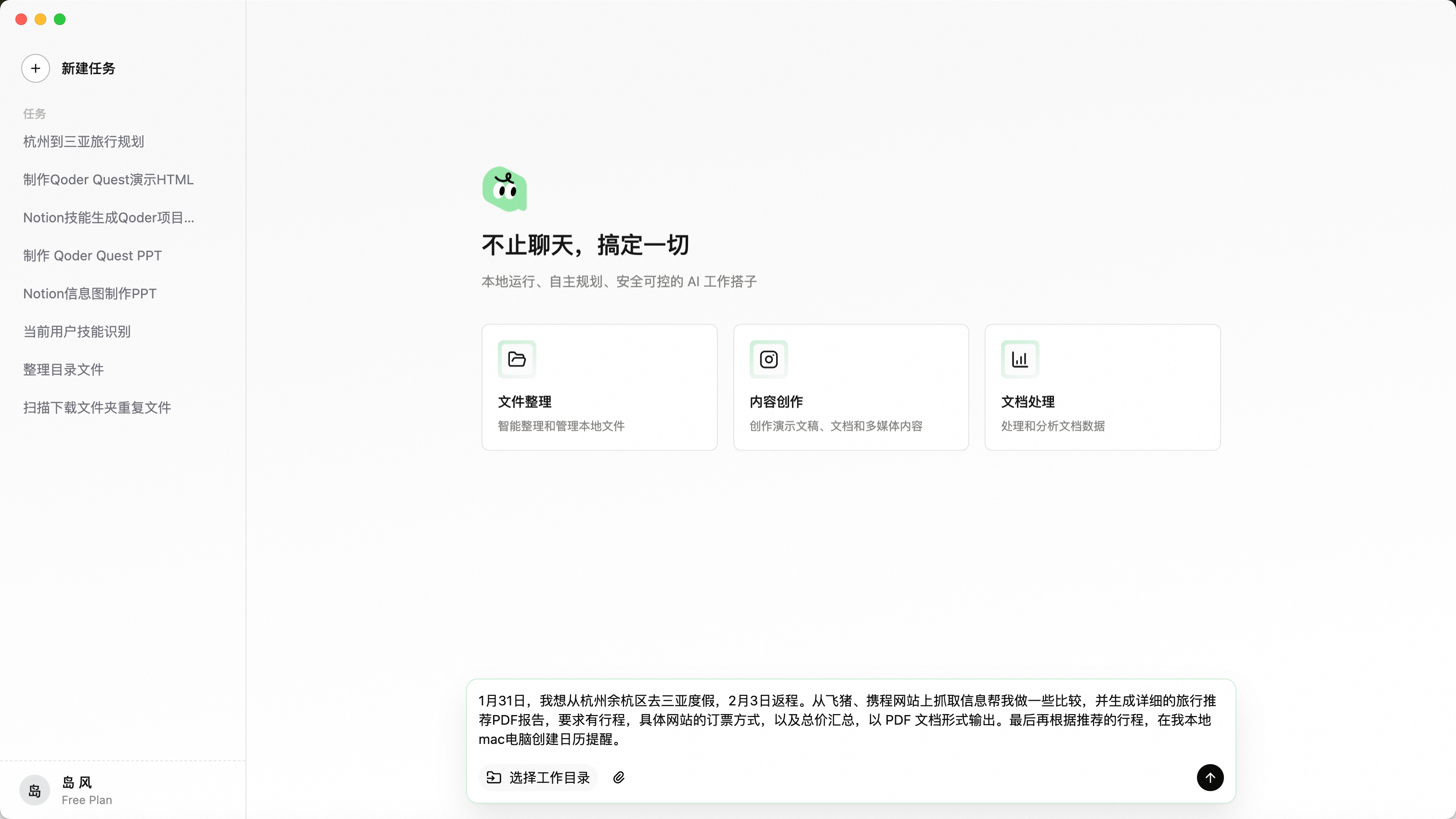Select task Notion技能生成Qoder项目
Image resolution: width=1456 pixels, height=819 pixels.
(x=108, y=218)
